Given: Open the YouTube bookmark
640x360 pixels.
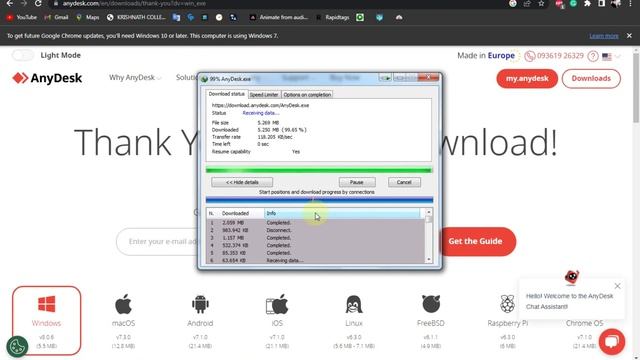Looking at the screenshot, I should click(x=22, y=18).
